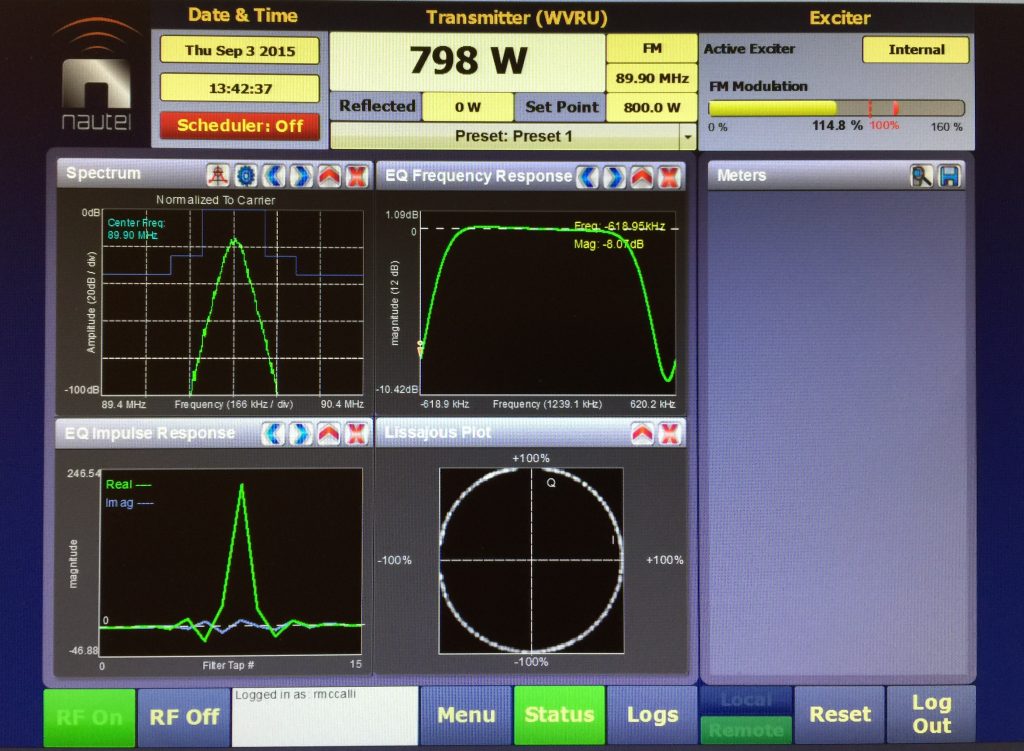
Task: Close the EQ Impulse Response panel
Action: 357,433
